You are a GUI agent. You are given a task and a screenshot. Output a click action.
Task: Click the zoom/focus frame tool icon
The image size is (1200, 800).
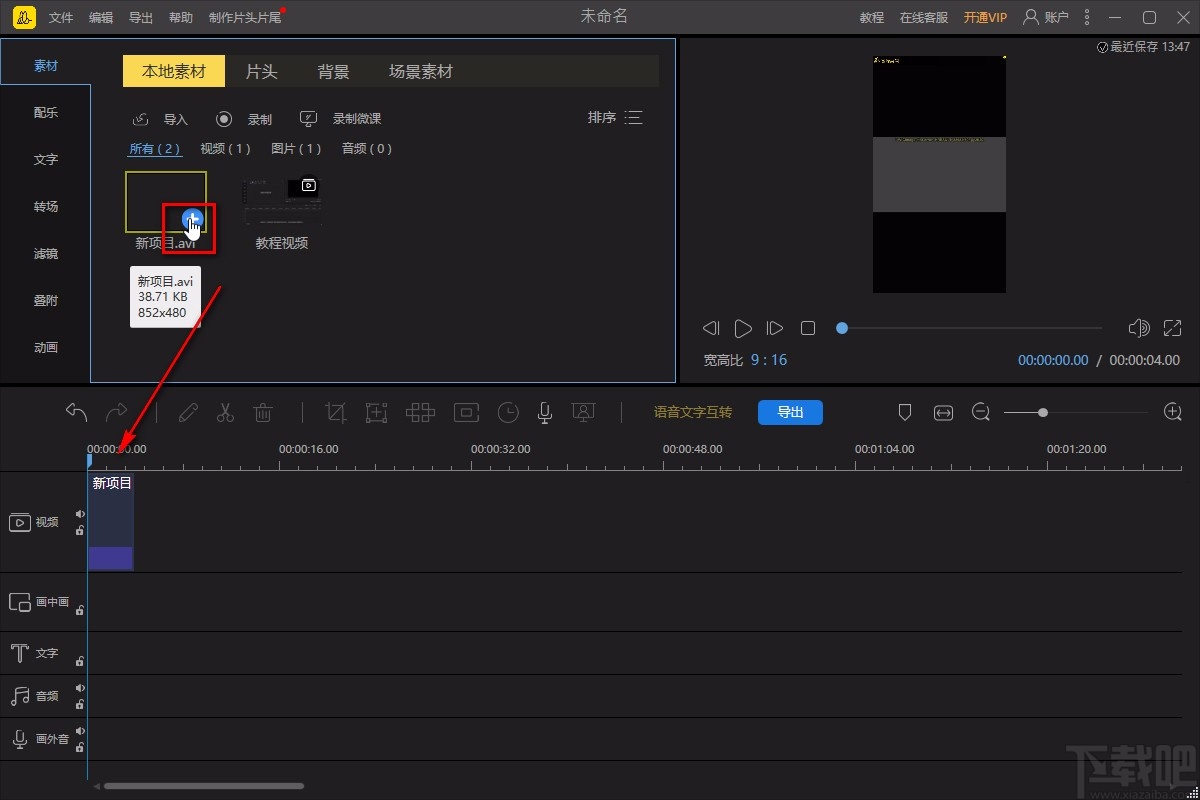pyautogui.click(x=376, y=412)
